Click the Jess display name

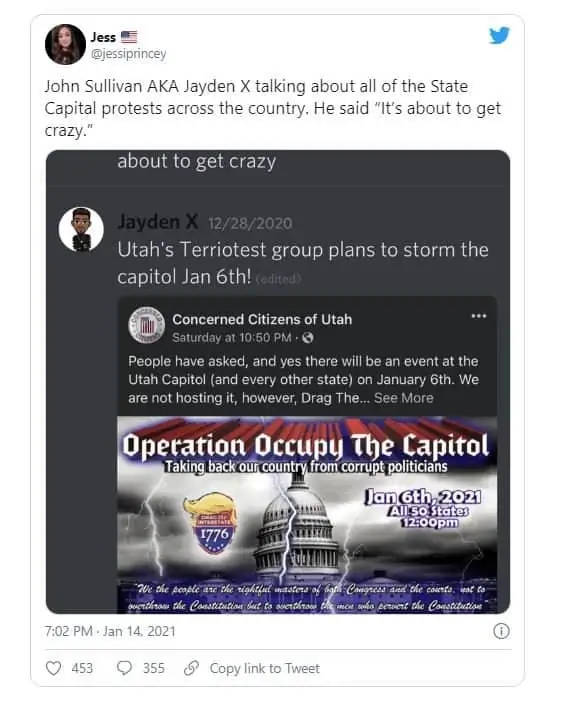[x=103, y=37]
